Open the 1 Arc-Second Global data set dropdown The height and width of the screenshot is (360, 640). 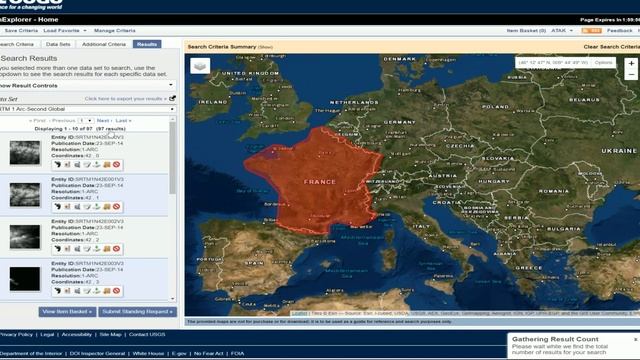pyautogui.click(x=88, y=109)
